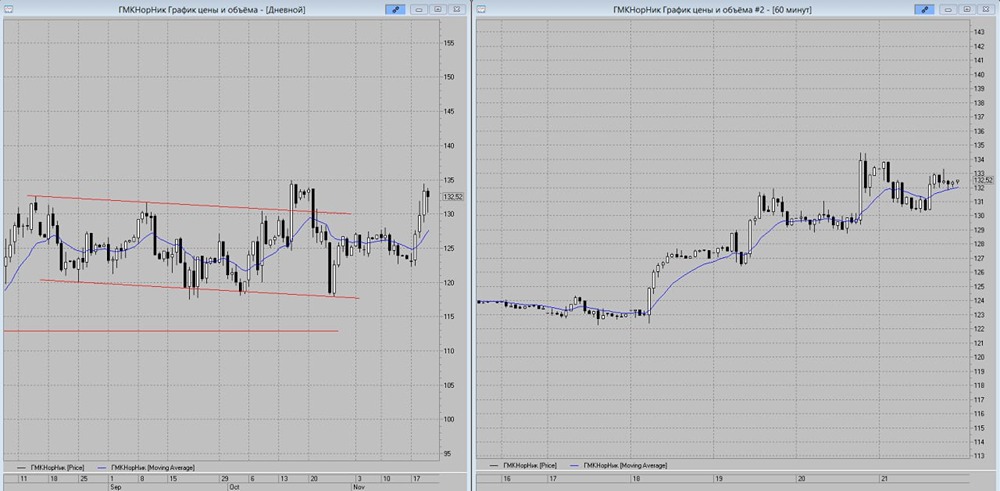
Task: Select the [Moving Average] legend entry in daily chart
Action: point(146,467)
